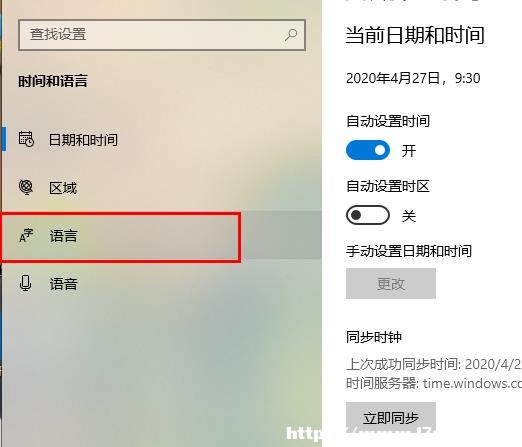The height and width of the screenshot is (447, 522).
Task: Click the A字 language icon
Action: tap(26, 236)
